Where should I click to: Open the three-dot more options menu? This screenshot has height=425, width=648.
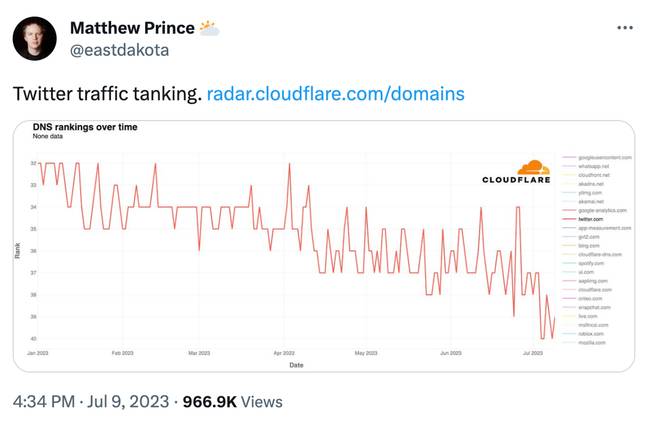click(624, 28)
